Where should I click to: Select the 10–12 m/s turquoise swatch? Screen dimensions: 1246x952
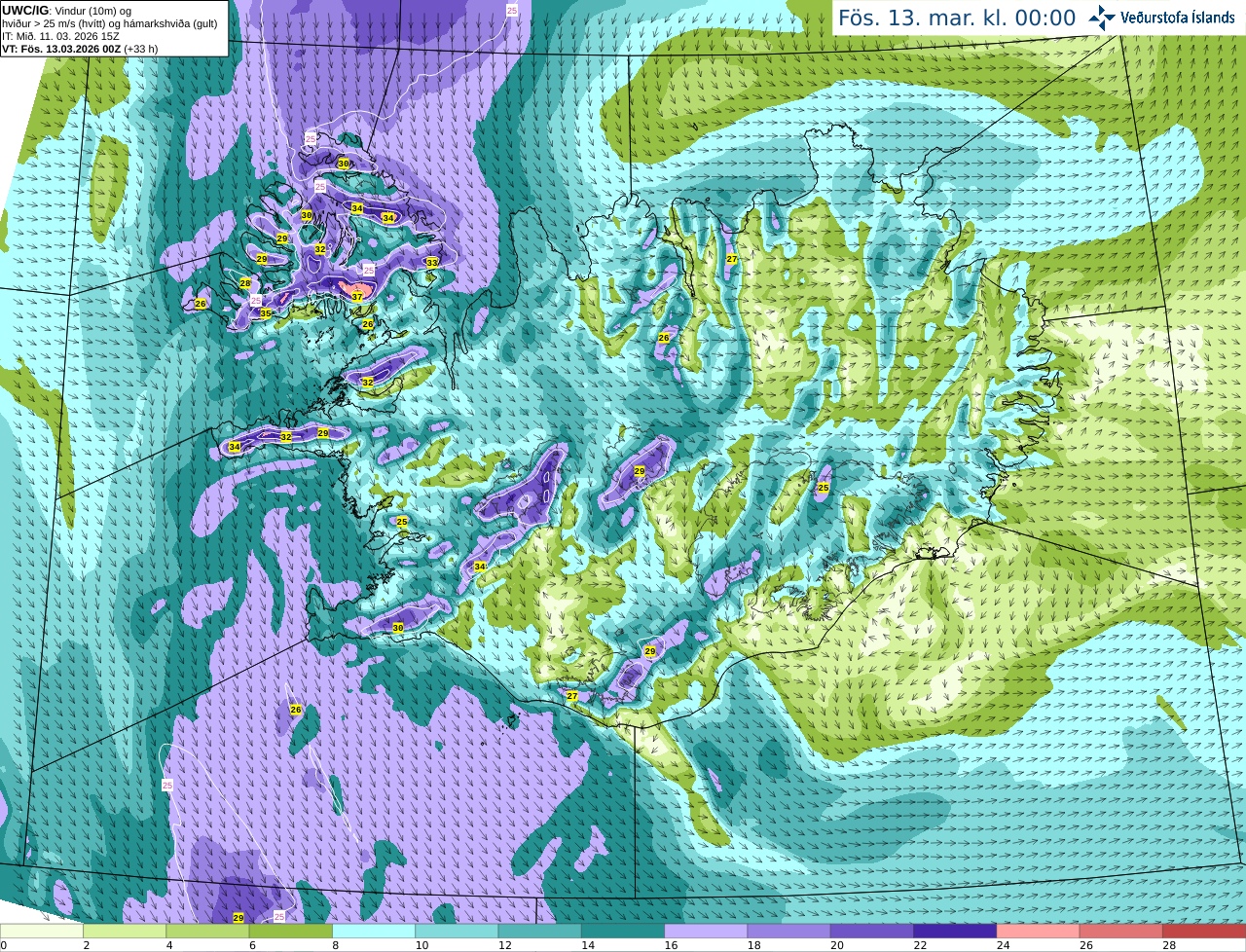458,931
